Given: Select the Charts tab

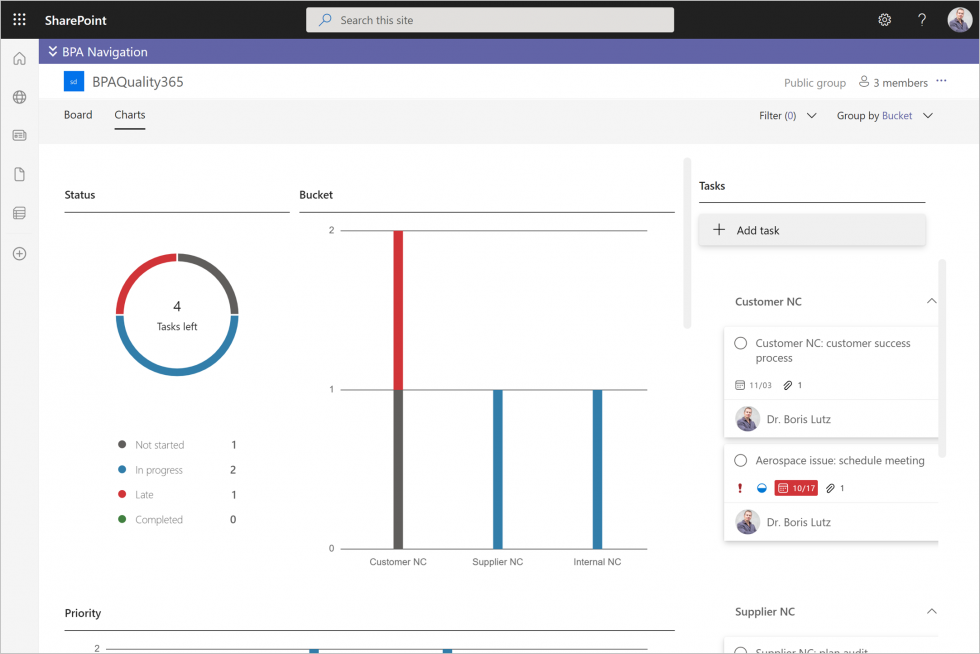Looking at the screenshot, I should [129, 114].
